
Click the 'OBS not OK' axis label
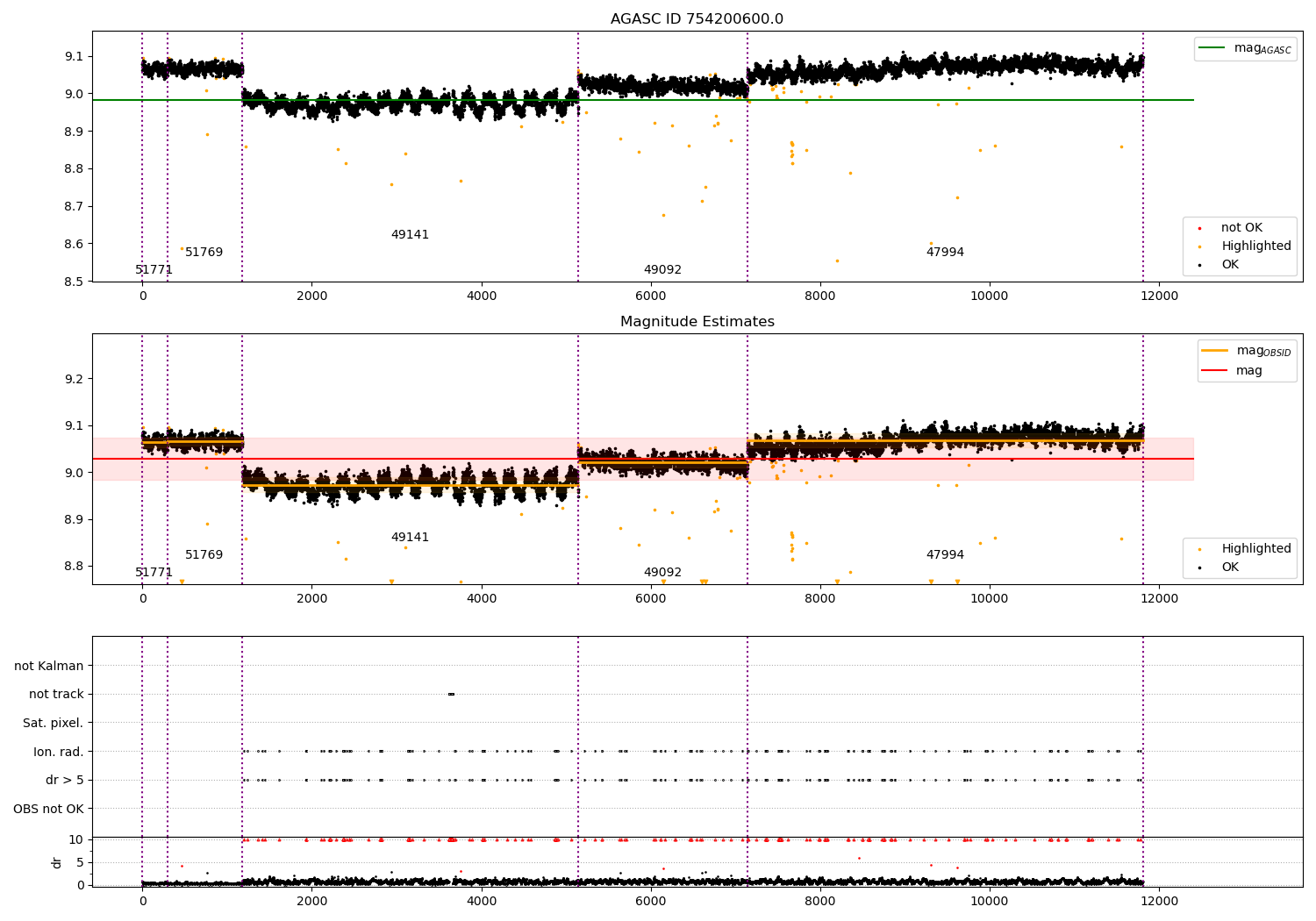coord(49,809)
